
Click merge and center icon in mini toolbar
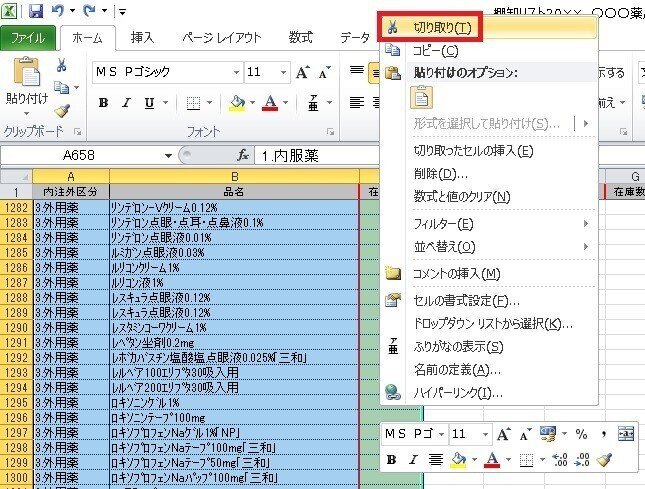pos(626,433)
